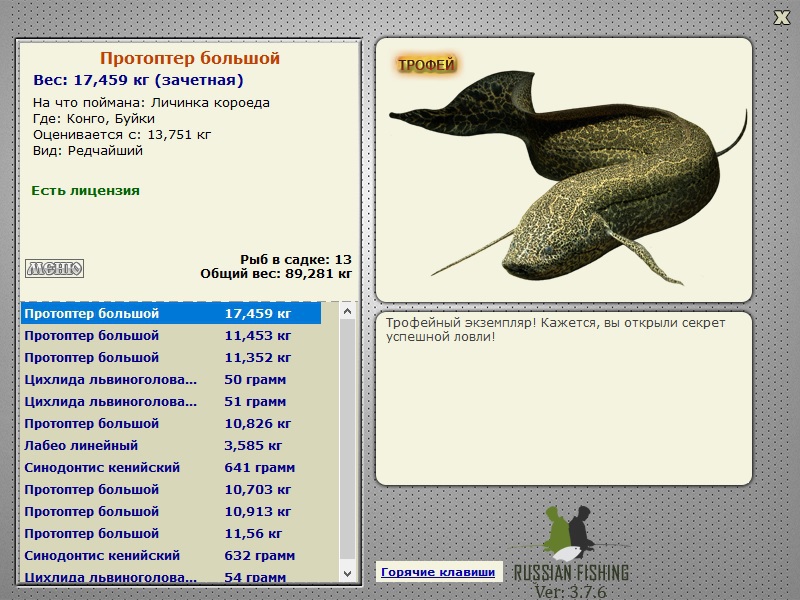Select Протоптер большой 10,703 кг entry
This screenshot has height=600, width=800.
171,489
